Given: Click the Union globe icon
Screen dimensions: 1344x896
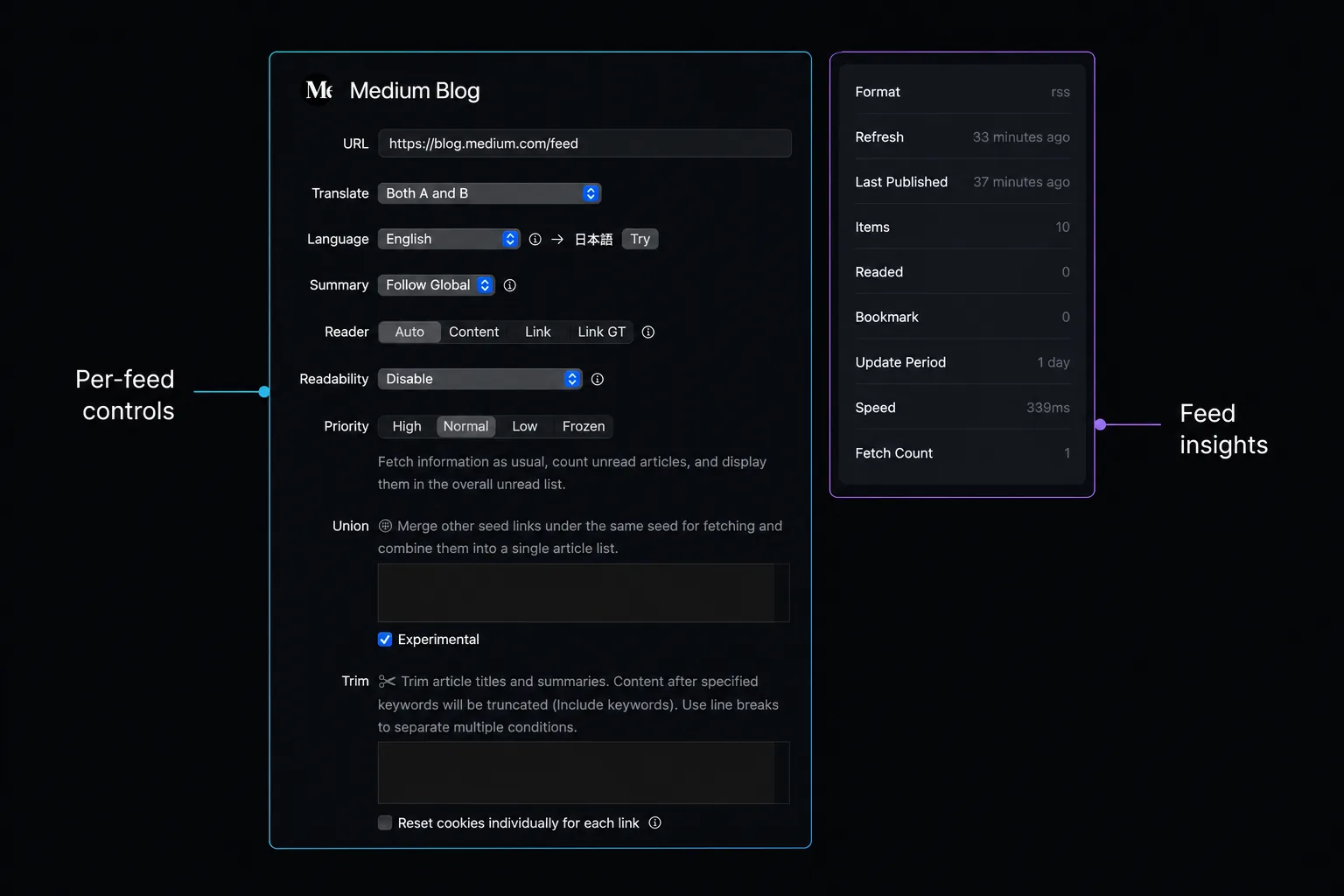Looking at the screenshot, I should click(x=385, y=526).
